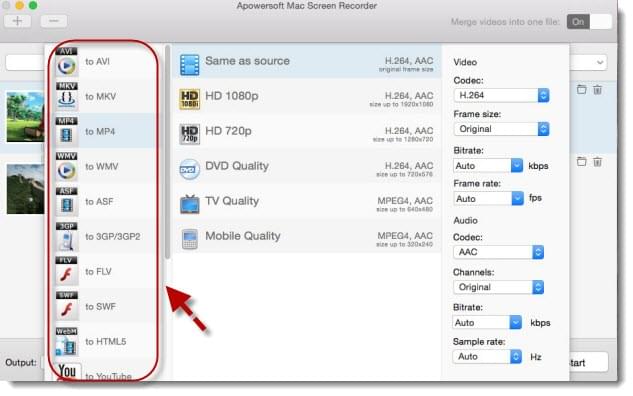The image size is (633, 396).
Task: Click the minus remove-file button
Action: pos(54,21)
